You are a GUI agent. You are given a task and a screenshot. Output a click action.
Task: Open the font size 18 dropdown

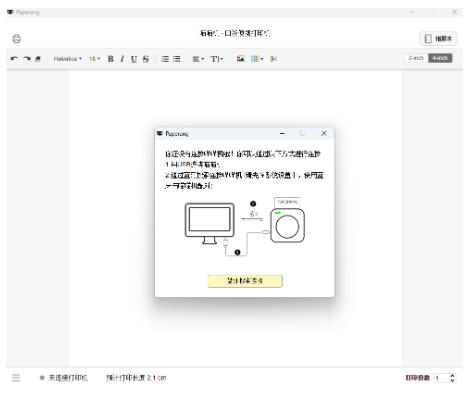(94, 59)
